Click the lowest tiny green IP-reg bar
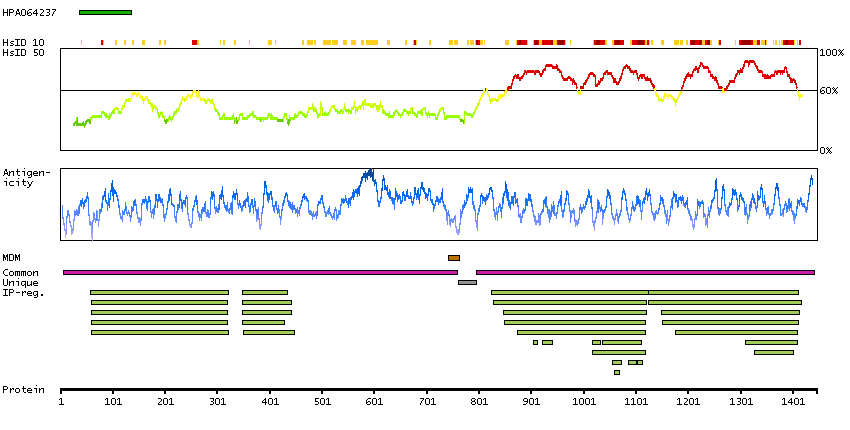 click(617, 372)
